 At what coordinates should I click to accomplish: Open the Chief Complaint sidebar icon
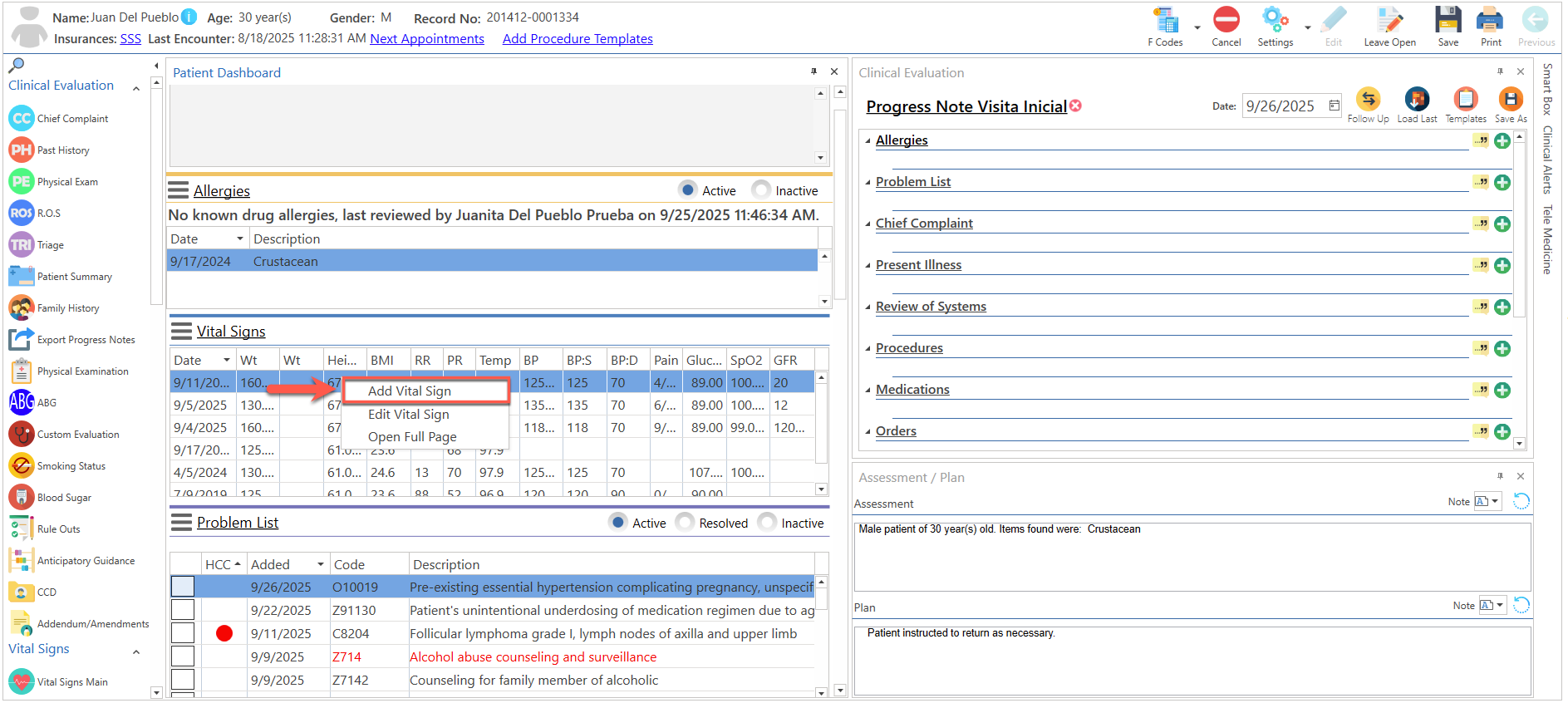coord(22,119)
